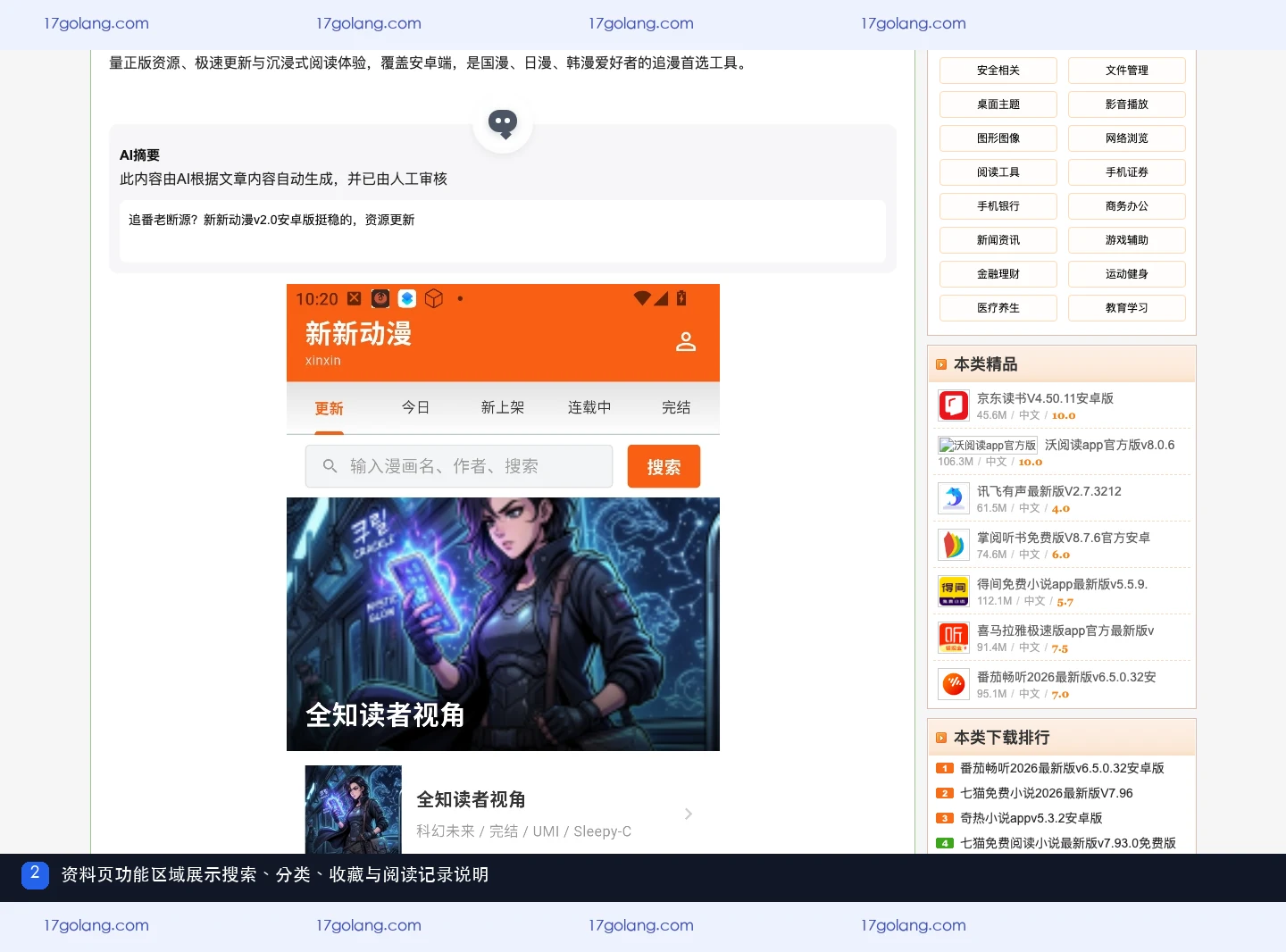The height and width of the screenshot is (952, 1286).
Task: Click the 喜马拉雅极速版 app icon
Action: click(954, 638)
